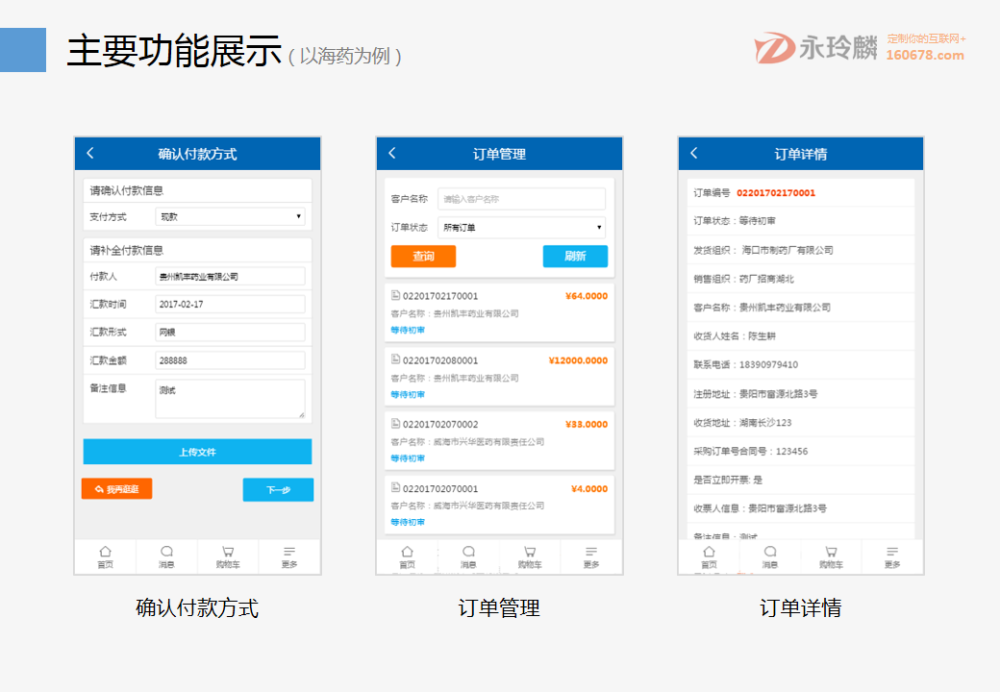Image resolution: width=1000 pixels, height=692 pixels.
Task: Click the 客户名称 customer name input field
Action: (x=521, y=197)
